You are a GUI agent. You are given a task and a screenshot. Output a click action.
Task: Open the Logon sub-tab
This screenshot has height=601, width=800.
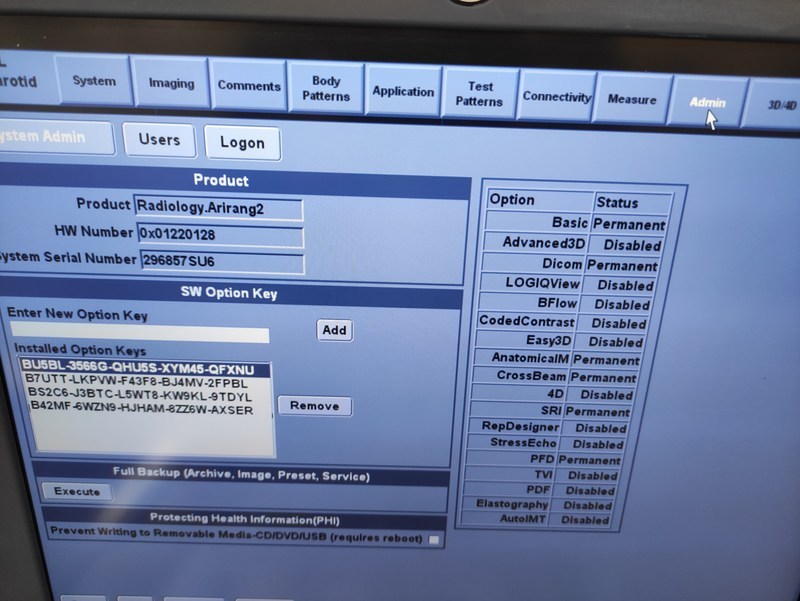[242, 143]
